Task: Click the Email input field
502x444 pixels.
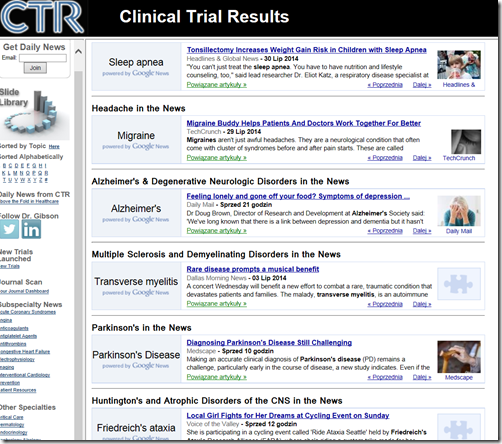Action: point(43,58)
